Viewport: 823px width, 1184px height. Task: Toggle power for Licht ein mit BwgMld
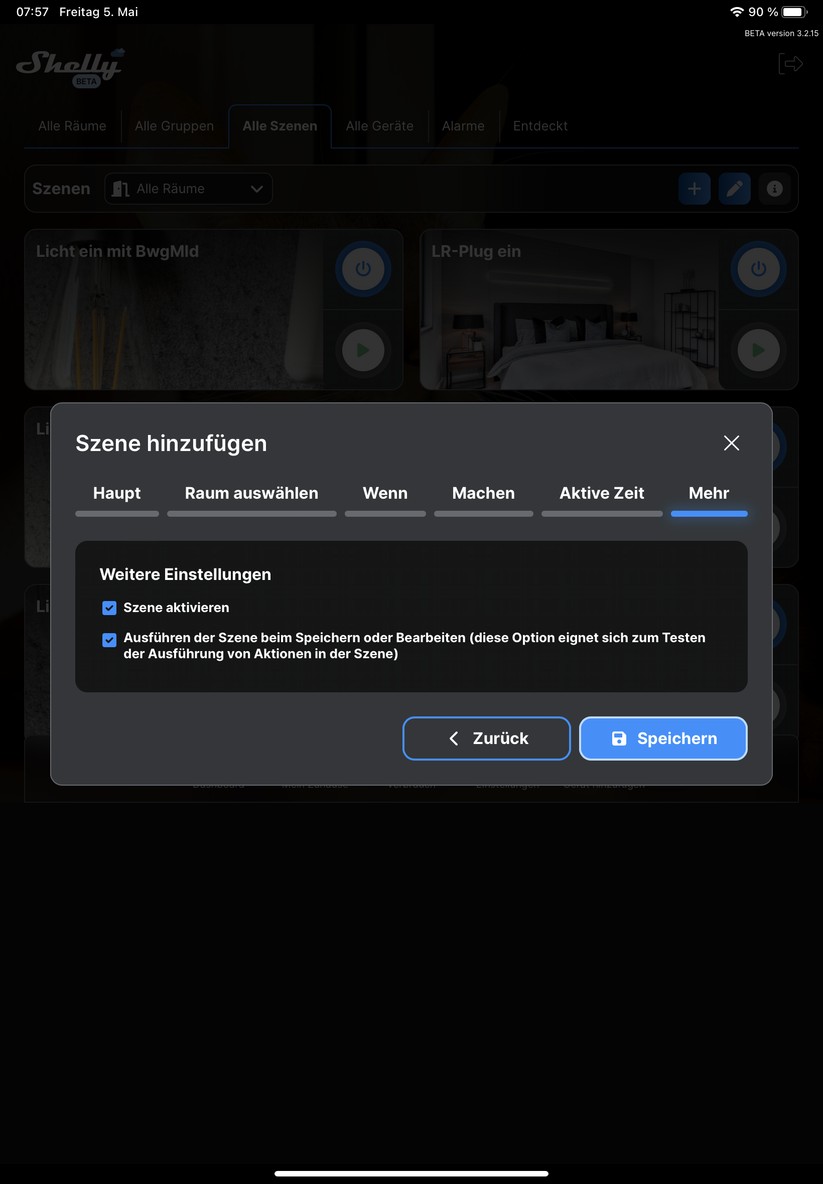pyautogui.click(x=363, y=269)
